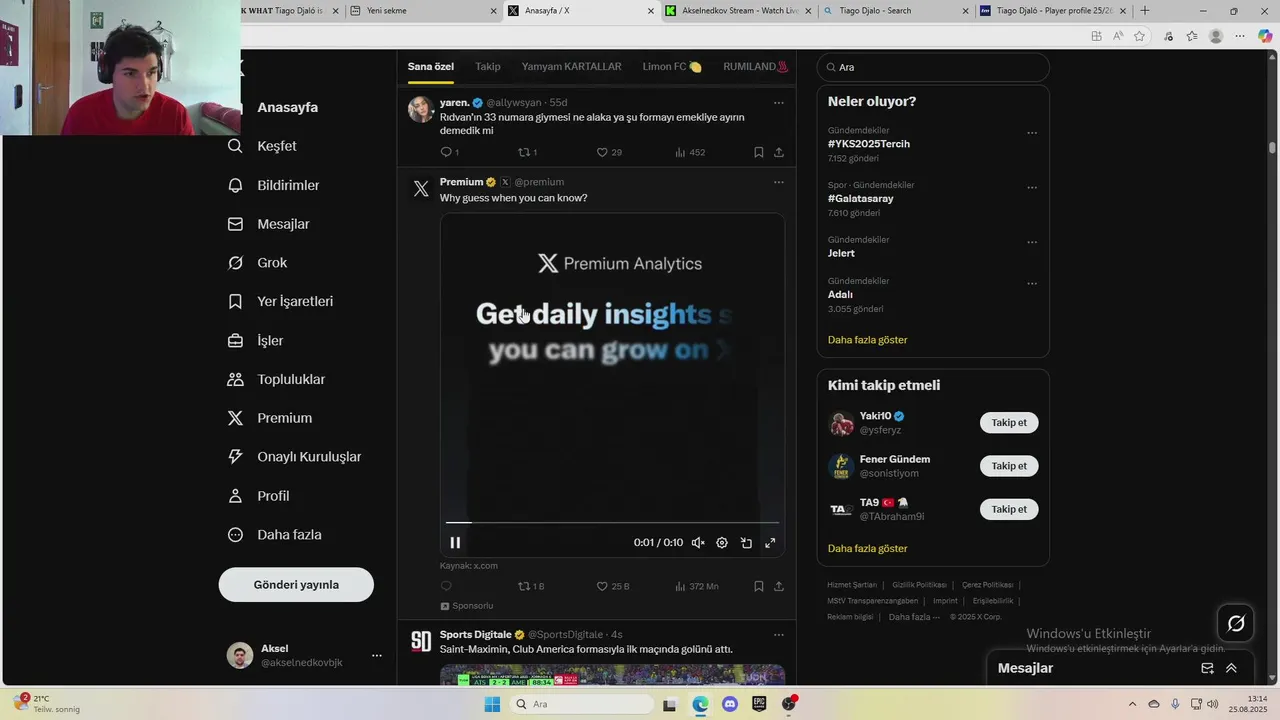Like yaren's post with 29 likes
This screenshot has height=720, width=1280.
pyautogui.click(x=602, y=152)
